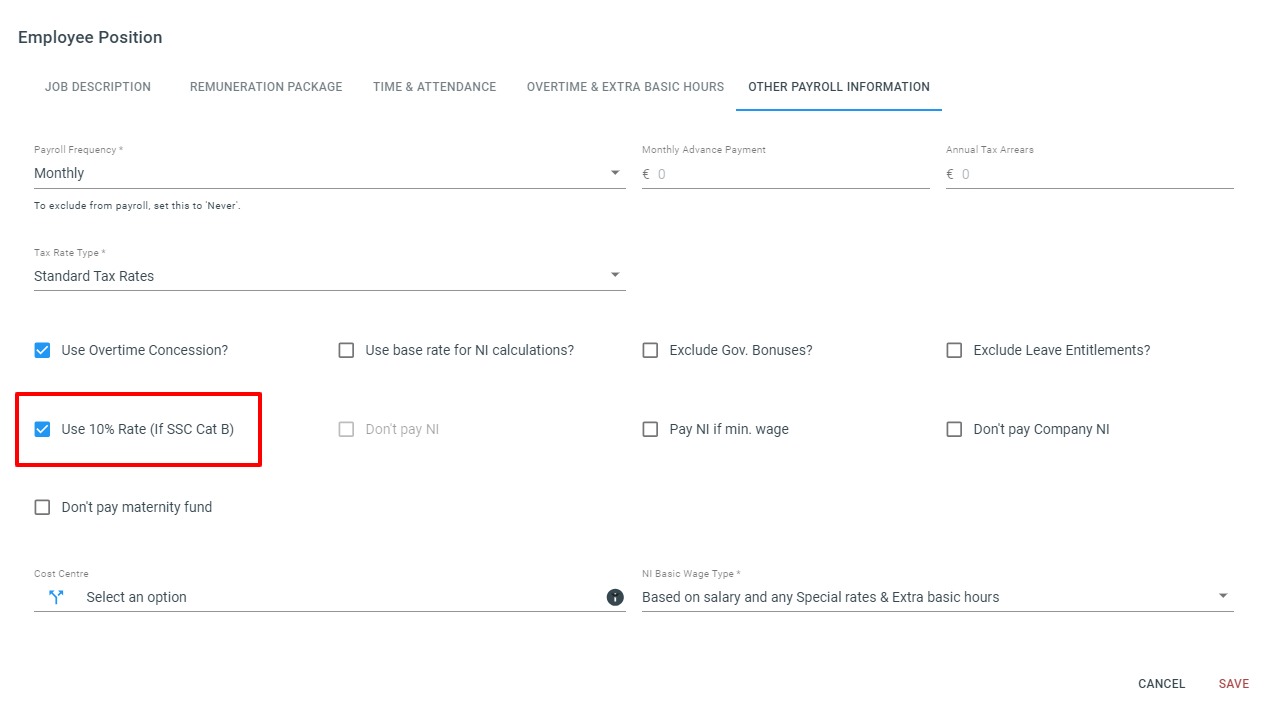Select Overtime & Extra Basic Hours tab
The width and height of the screenshot is (1267, 706).
click(625, 87)
